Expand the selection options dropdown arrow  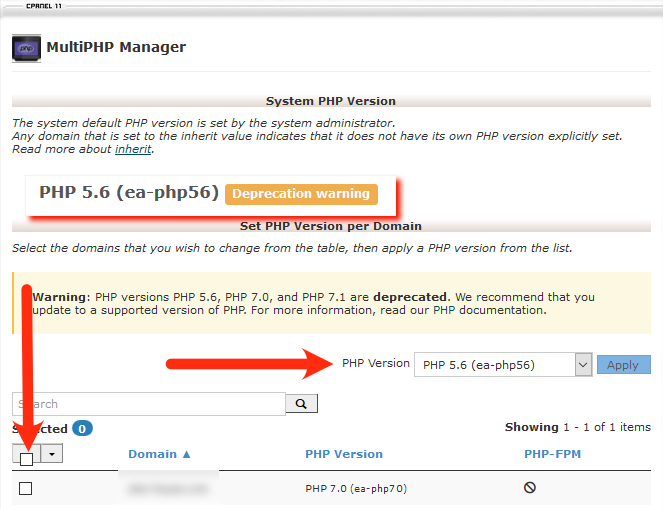click(x=52, y=454)
